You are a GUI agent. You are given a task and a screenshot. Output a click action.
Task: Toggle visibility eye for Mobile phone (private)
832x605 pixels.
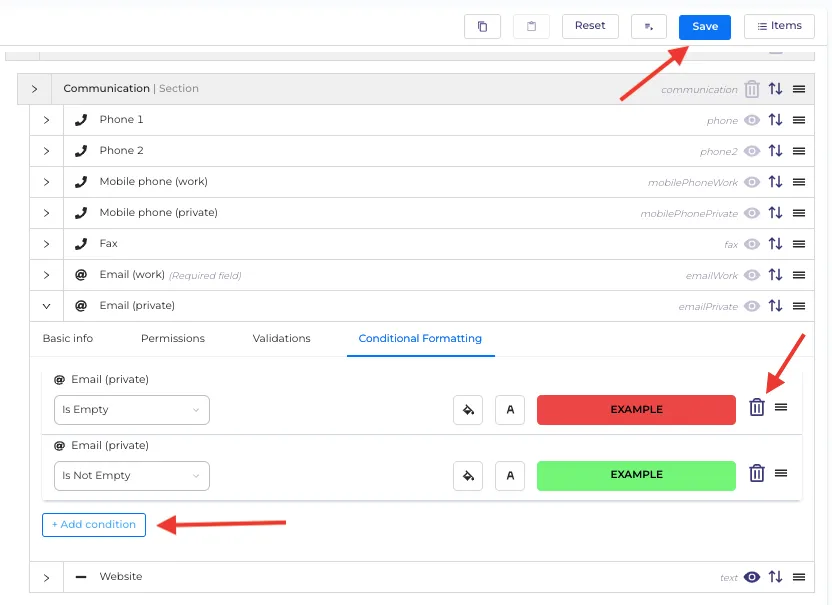tap(752, 213)
